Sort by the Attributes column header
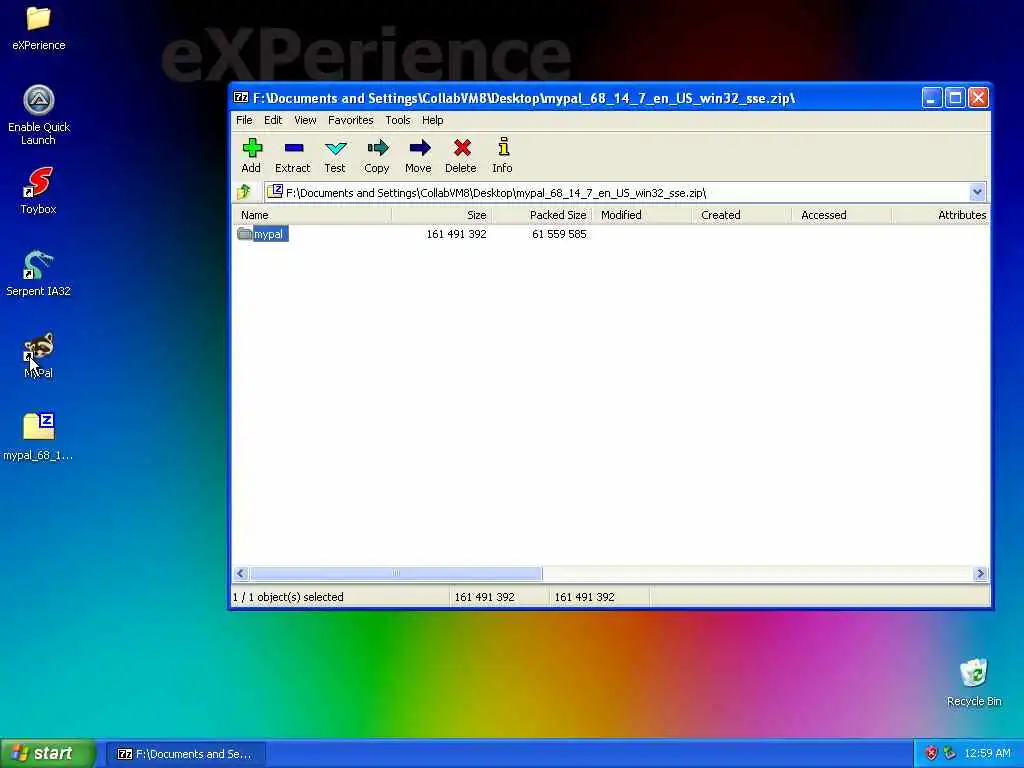 tap(941, 215)
